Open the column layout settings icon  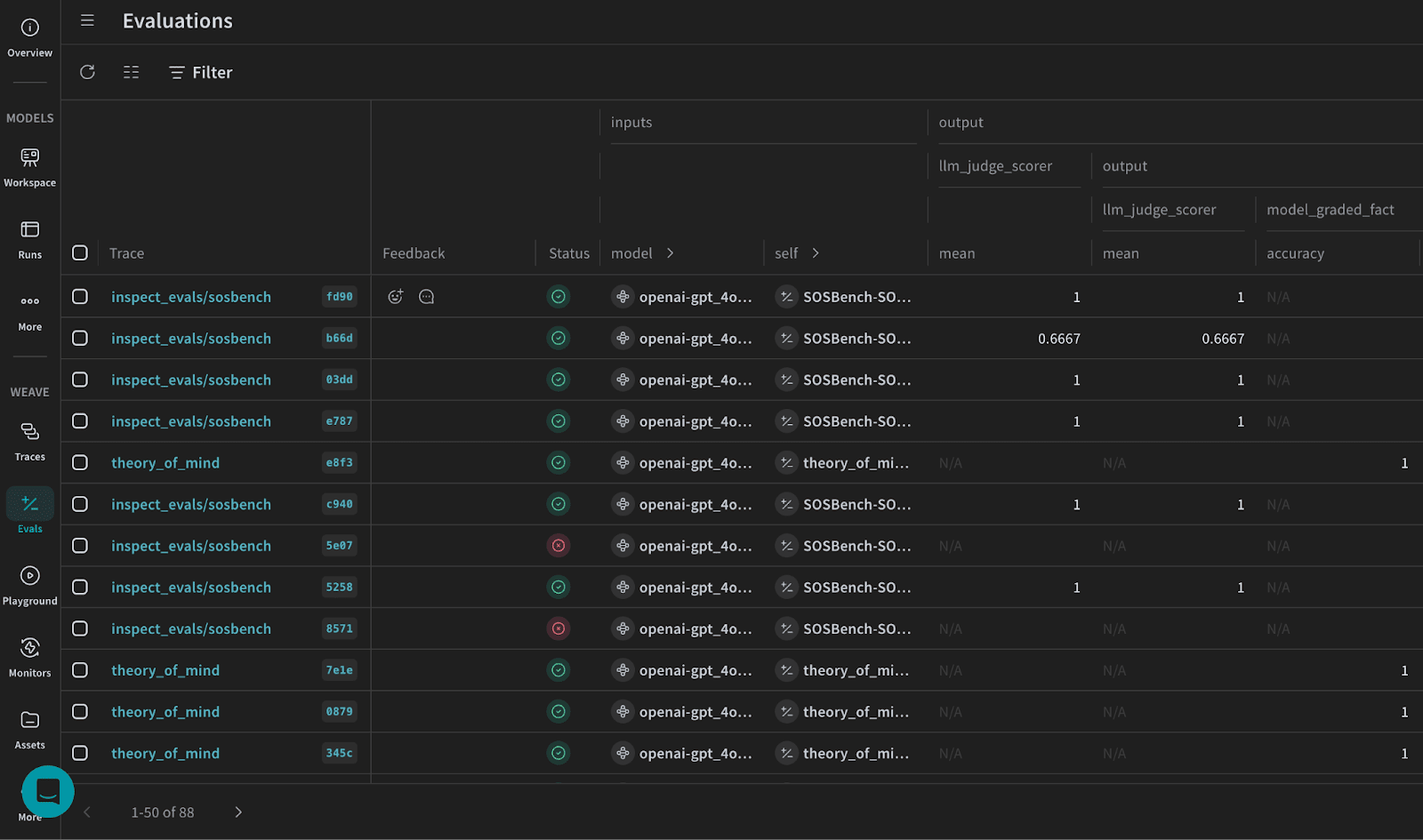(x=131, y=72)
